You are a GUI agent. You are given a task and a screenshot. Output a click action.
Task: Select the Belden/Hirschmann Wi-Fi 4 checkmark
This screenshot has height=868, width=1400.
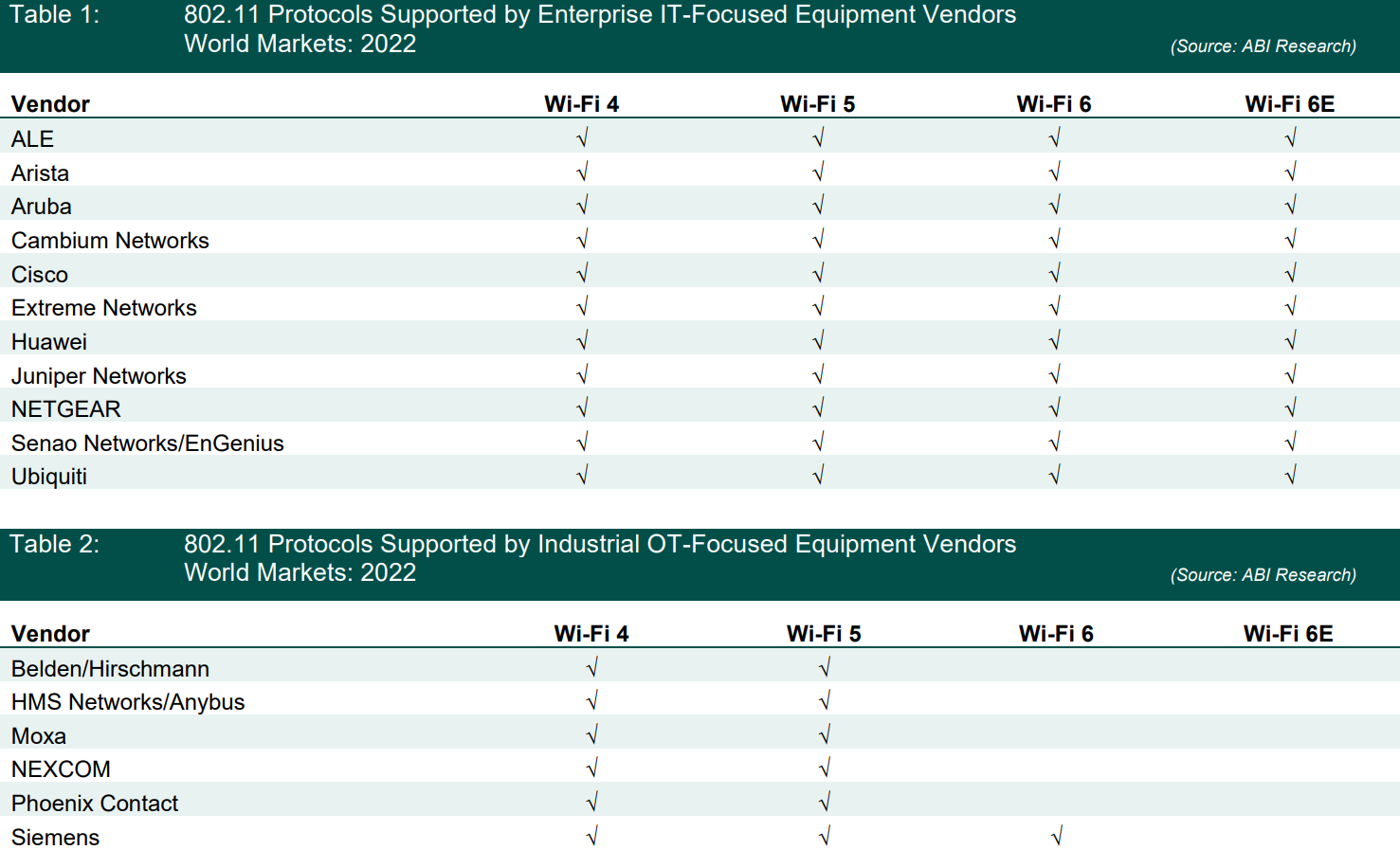coord(591,668)
